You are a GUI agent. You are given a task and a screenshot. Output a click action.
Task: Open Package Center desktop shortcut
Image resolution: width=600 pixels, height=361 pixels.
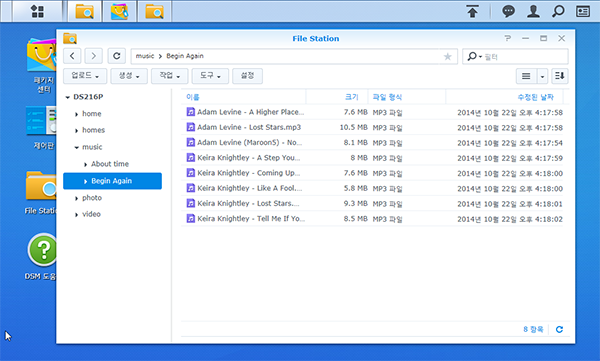click(42, 65)
